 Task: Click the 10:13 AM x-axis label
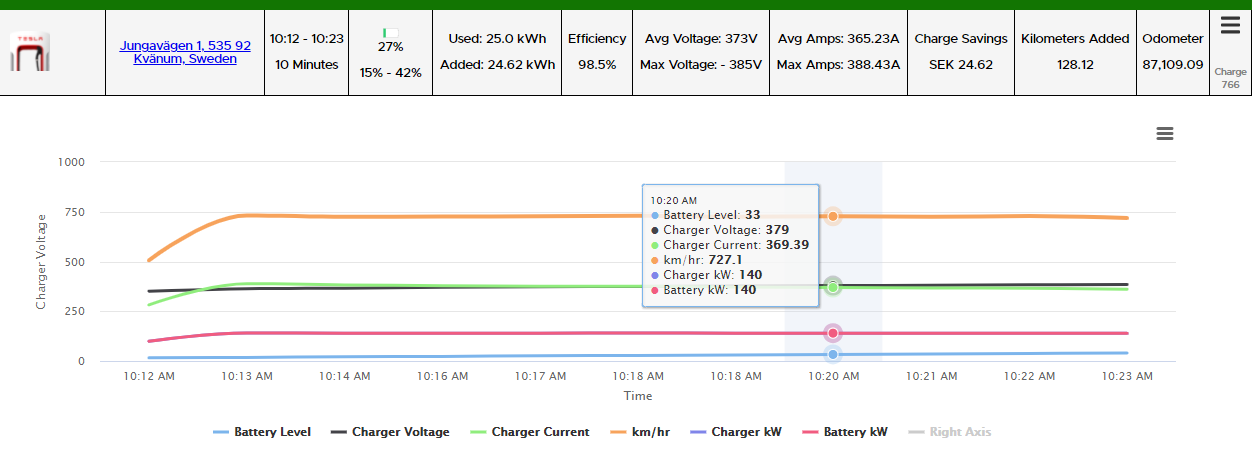click(x=247, y=377)
